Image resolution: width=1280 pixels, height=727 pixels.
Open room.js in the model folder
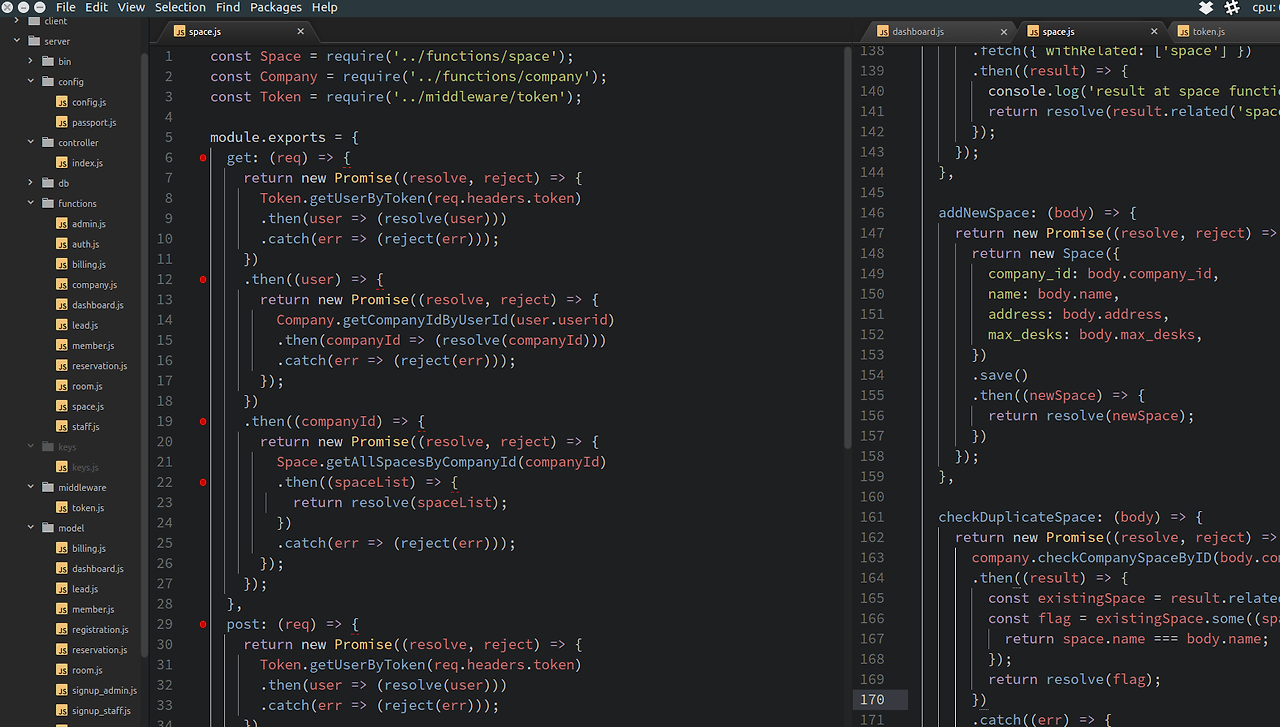87,670
